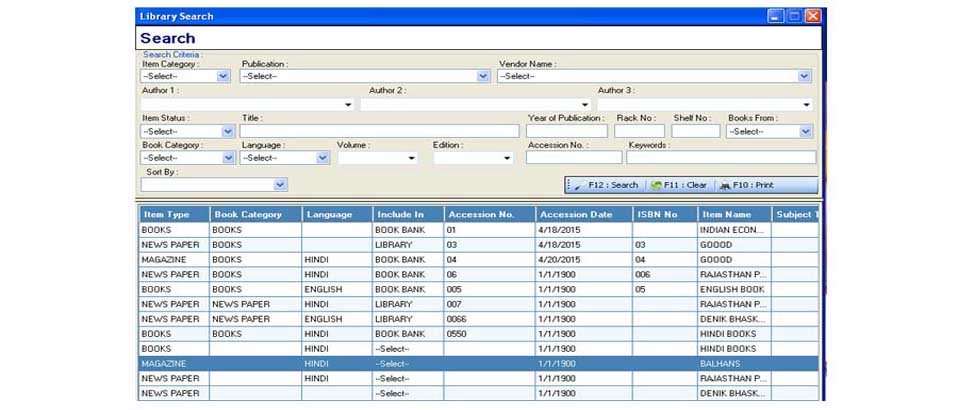Open the Item Status dropdown
The width and height of the screenshot is (958, 410).
coord(227,131)
